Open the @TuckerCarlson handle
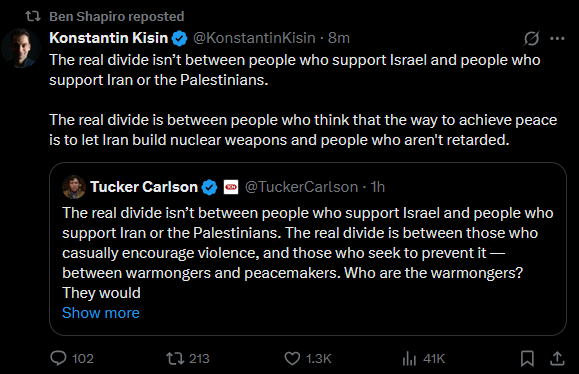Viewport: 579px width, 374px height. [301, 187]
